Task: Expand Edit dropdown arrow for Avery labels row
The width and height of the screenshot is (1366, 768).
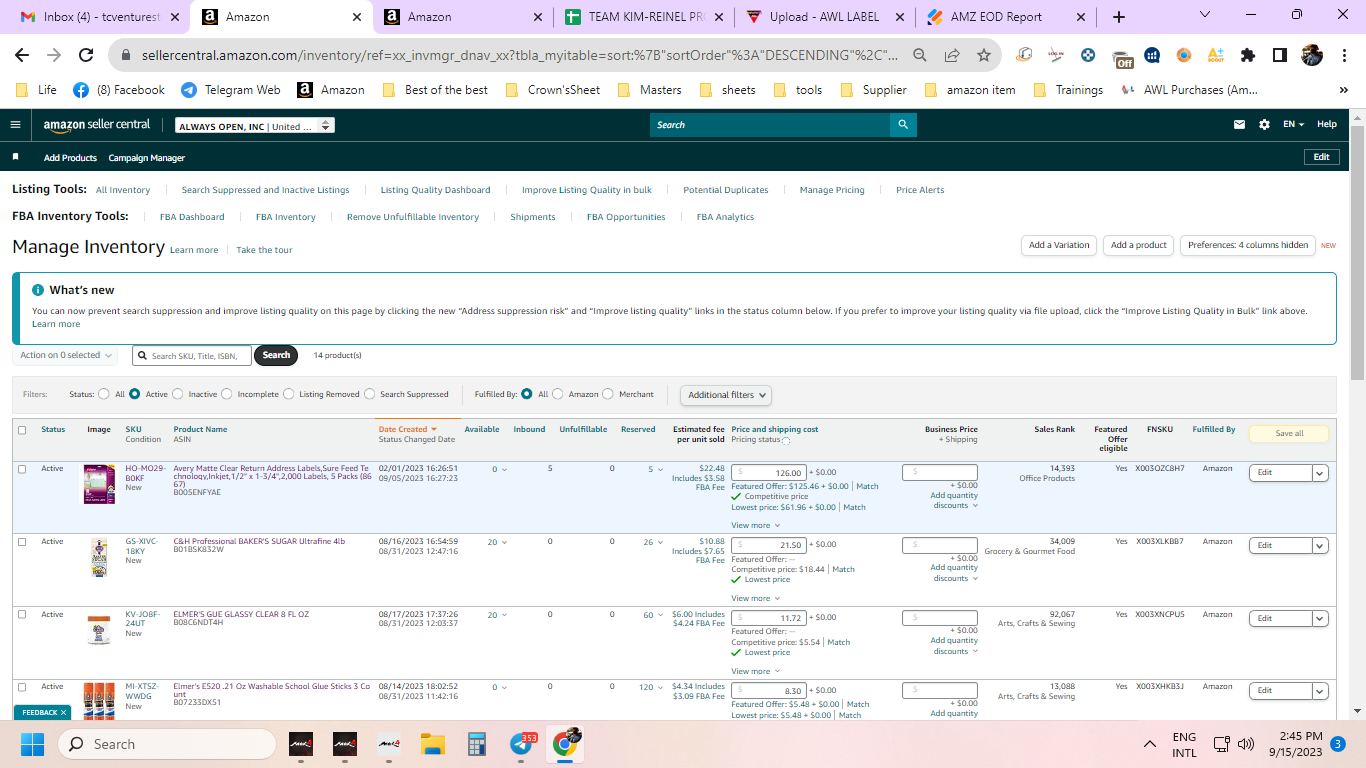Action: click(1320, 473)
